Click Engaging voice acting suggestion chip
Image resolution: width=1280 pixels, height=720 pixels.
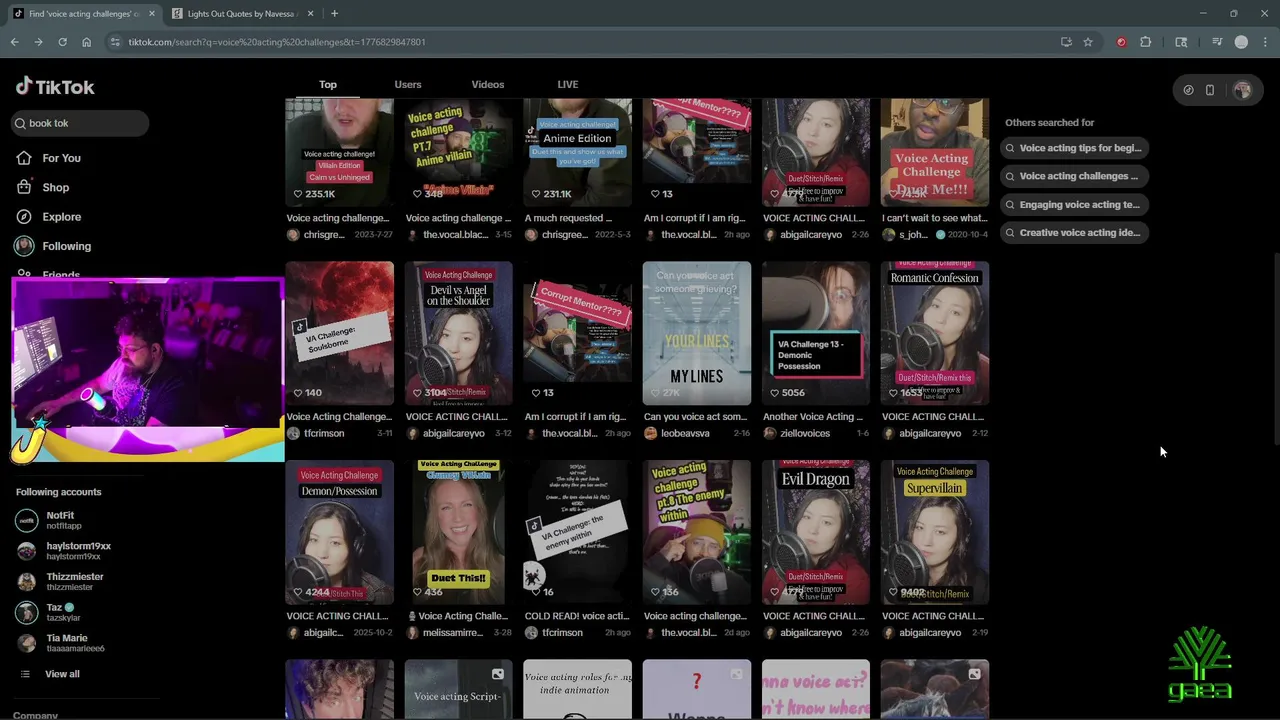coord(1074,205)
